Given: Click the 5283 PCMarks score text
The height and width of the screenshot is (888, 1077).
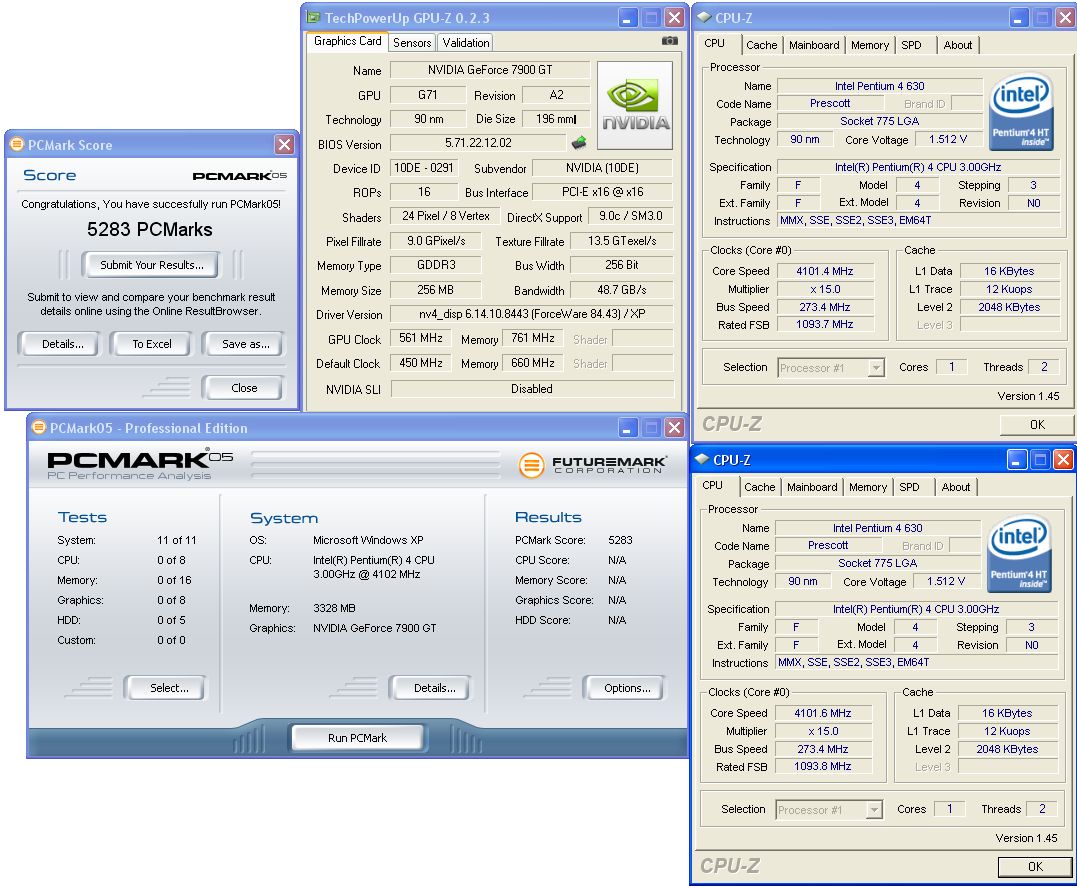Looking at the screenshot, I should [150, 229].
